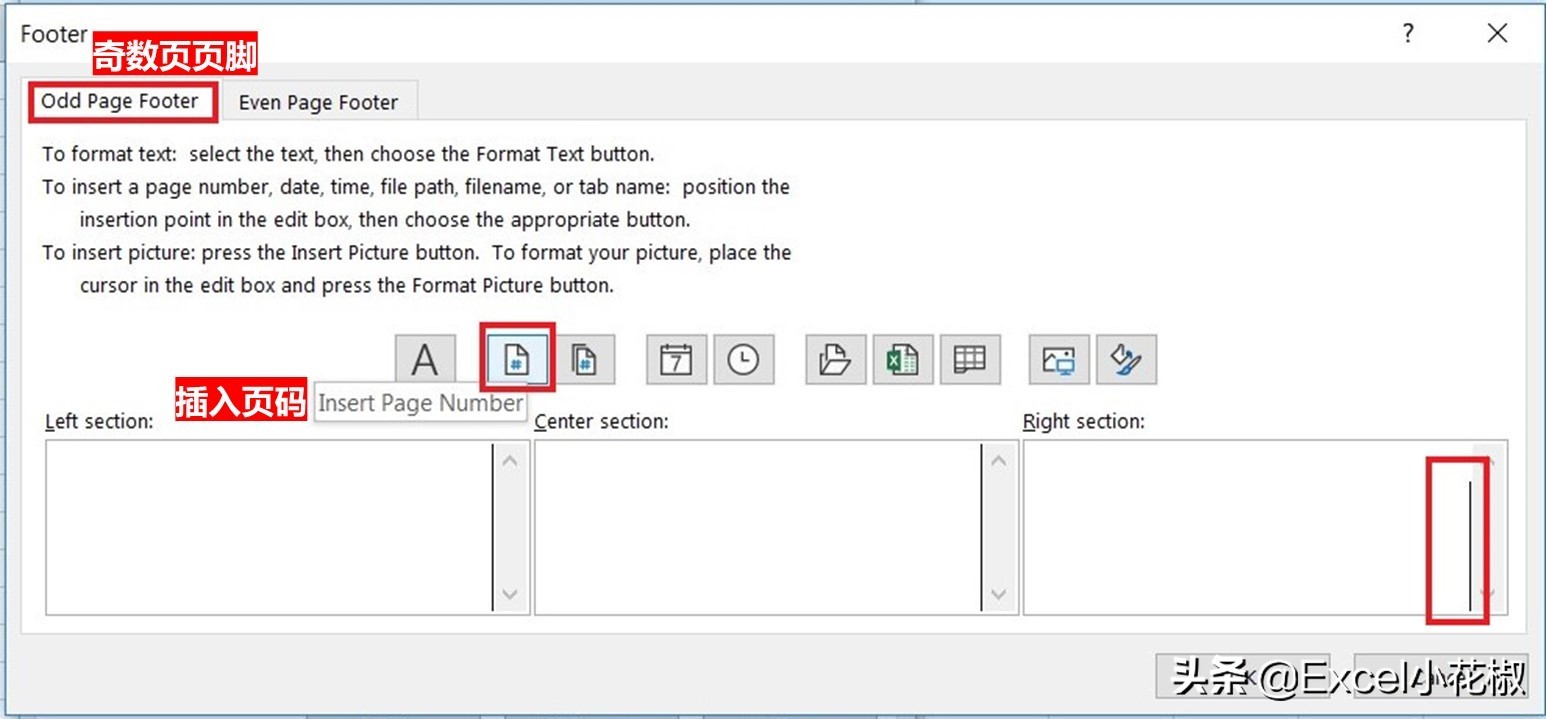Switch to the Even Page Footer tab
1546x719 pixels.
[318, 103]
